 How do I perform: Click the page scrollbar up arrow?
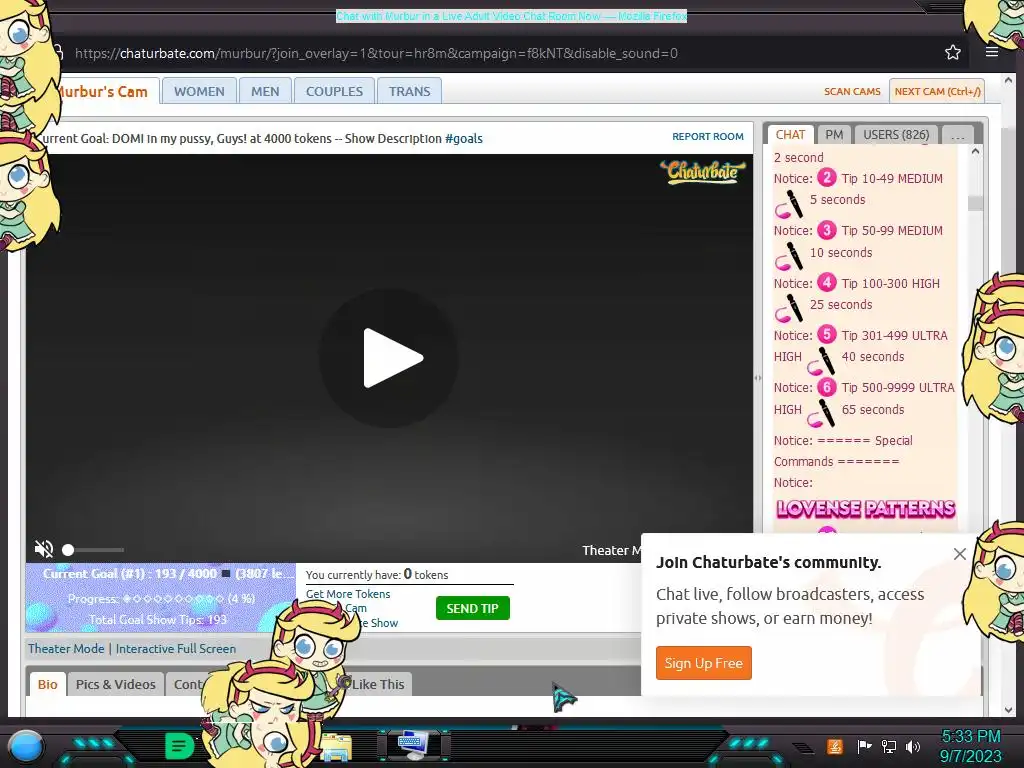[x=1008, y=82]
